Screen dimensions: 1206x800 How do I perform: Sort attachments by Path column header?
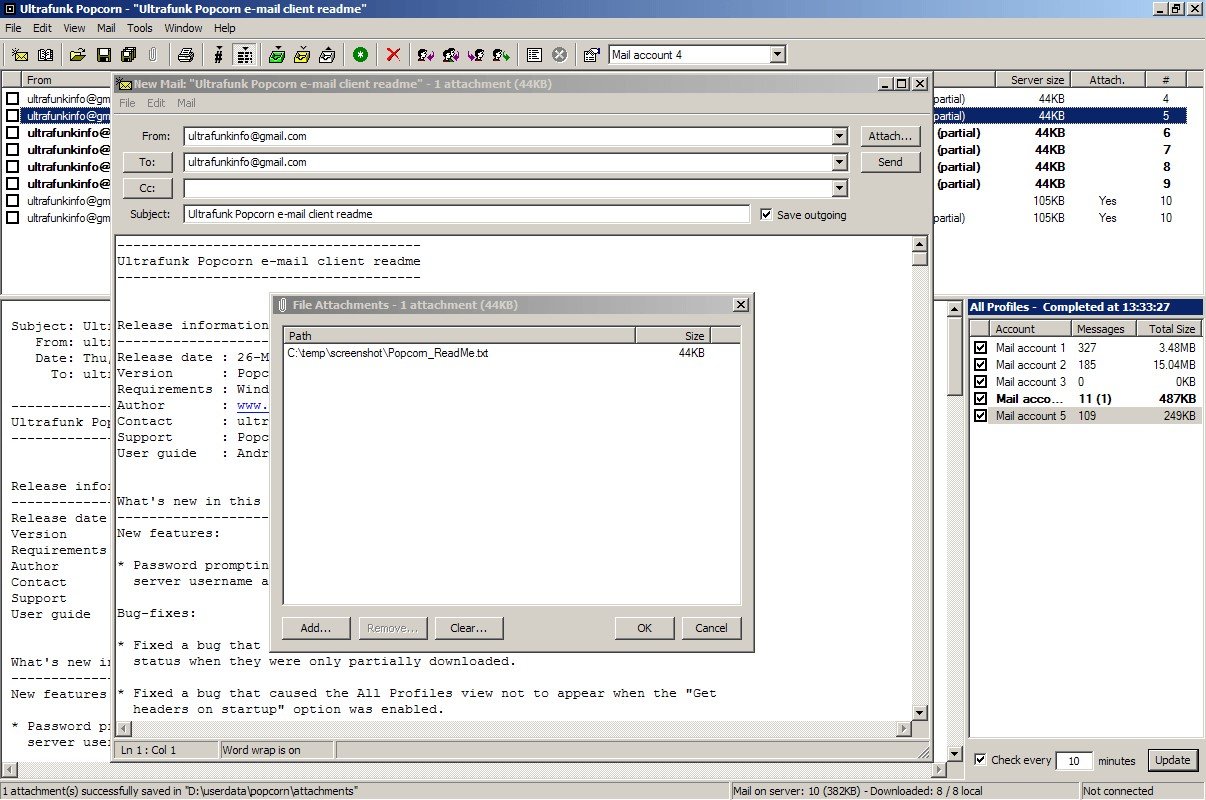[459, 336]
